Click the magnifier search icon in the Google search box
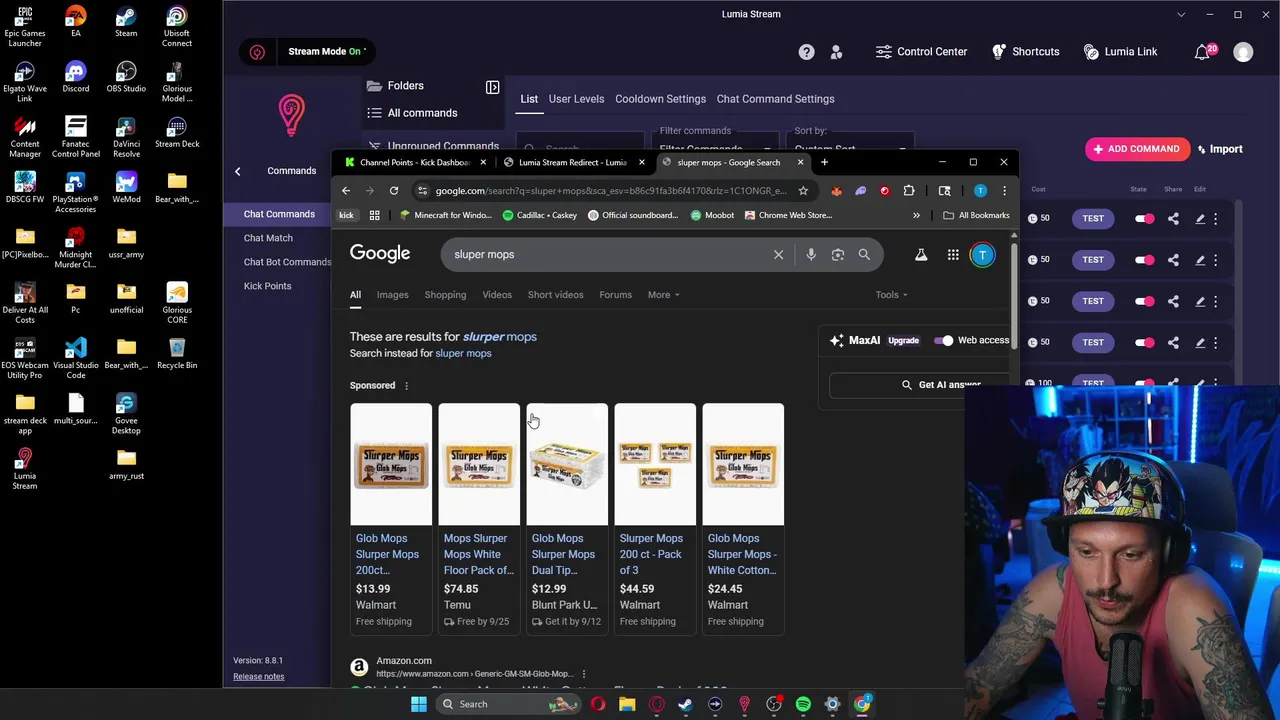The image size is (1280, 720). point(864,255)
